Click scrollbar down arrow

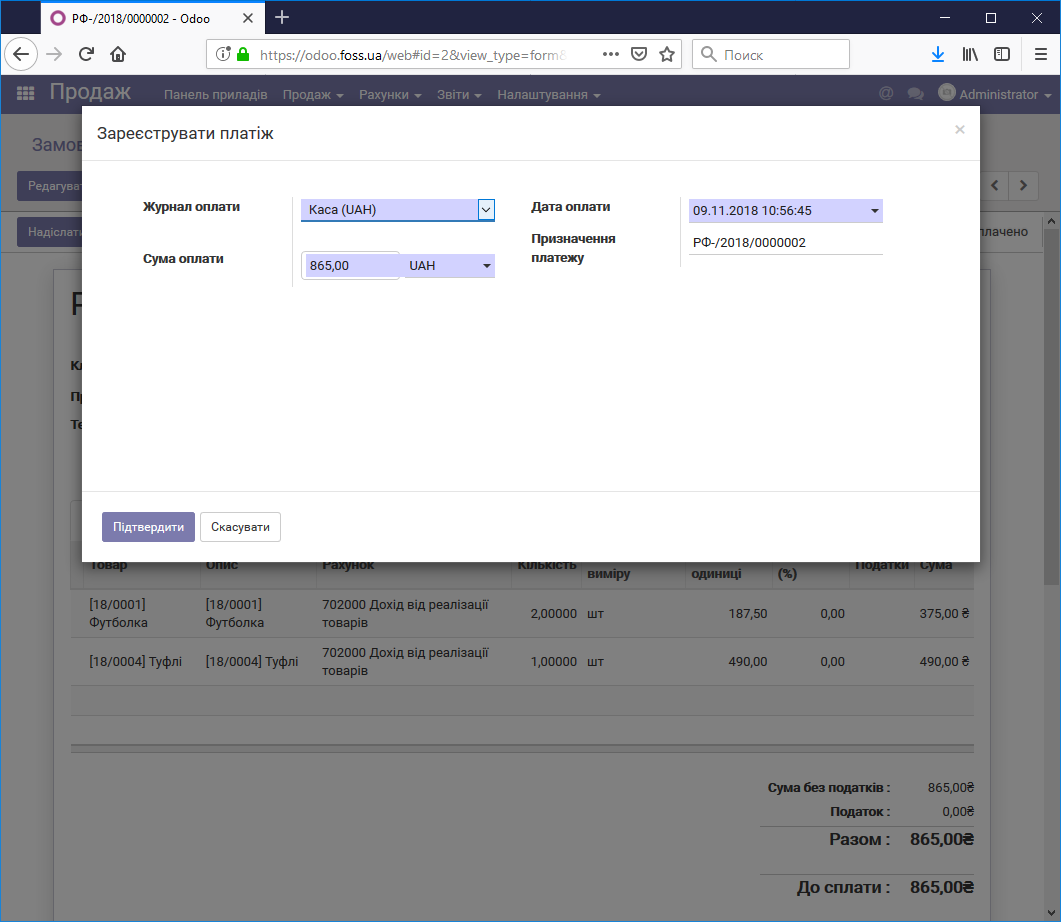pyautogui.click(x=1051, y=913)
